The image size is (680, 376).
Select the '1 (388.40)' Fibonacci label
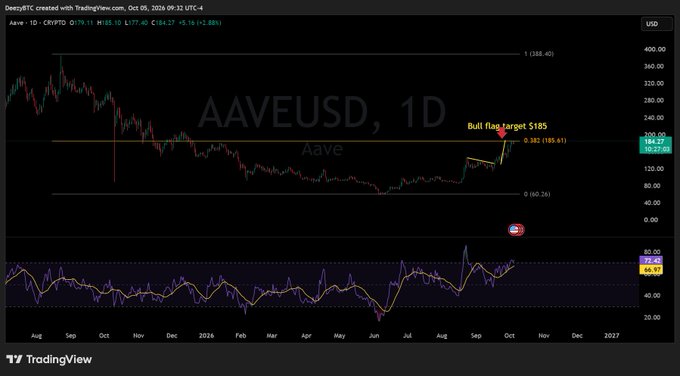tap(539, 54)
